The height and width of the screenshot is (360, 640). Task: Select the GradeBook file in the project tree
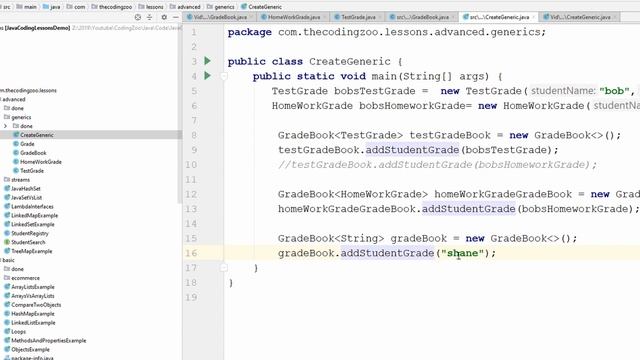click(33, 153)
